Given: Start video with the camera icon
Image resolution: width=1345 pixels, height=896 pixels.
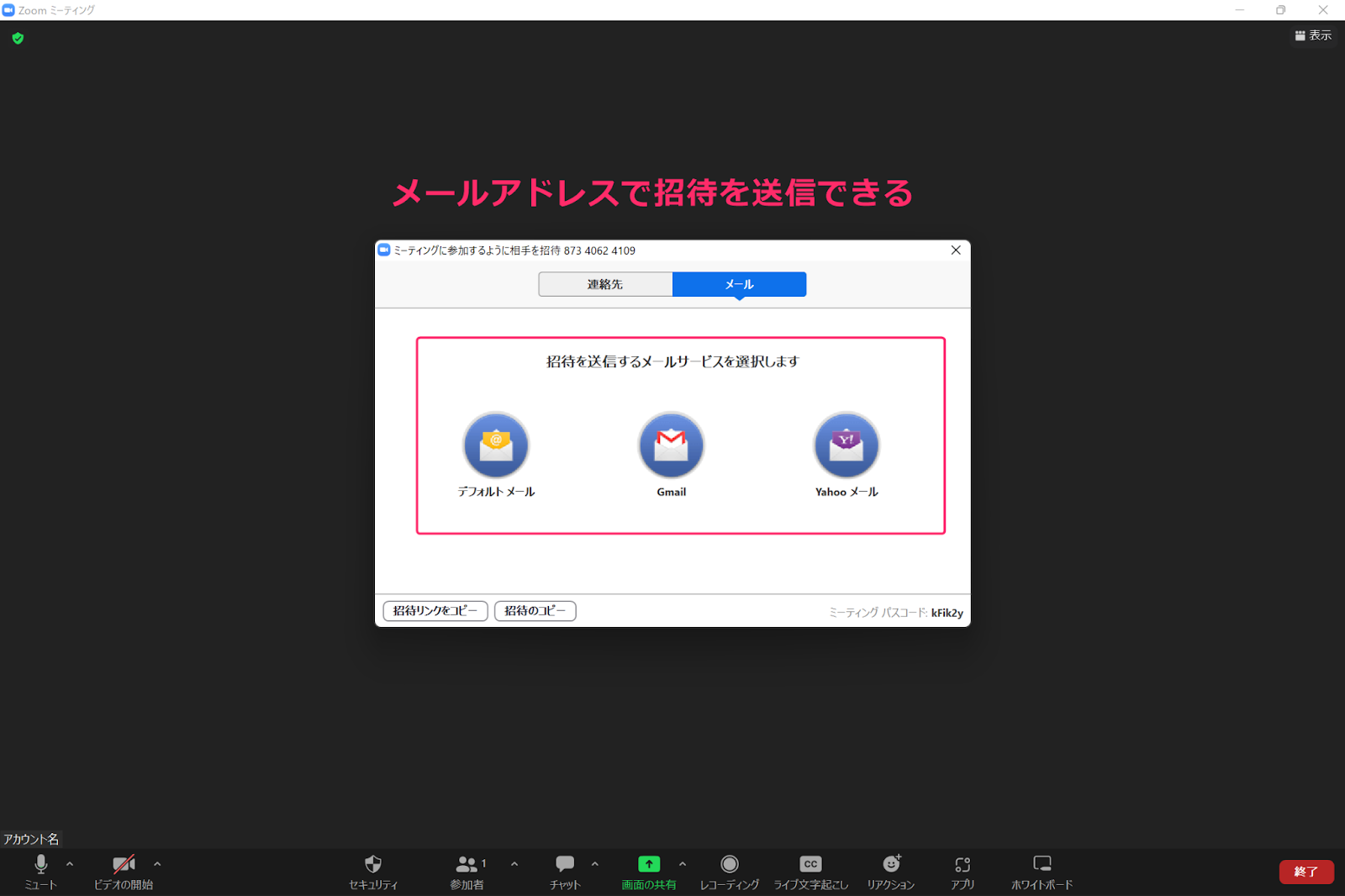Looking at the screenshot, I should [124, 872].
